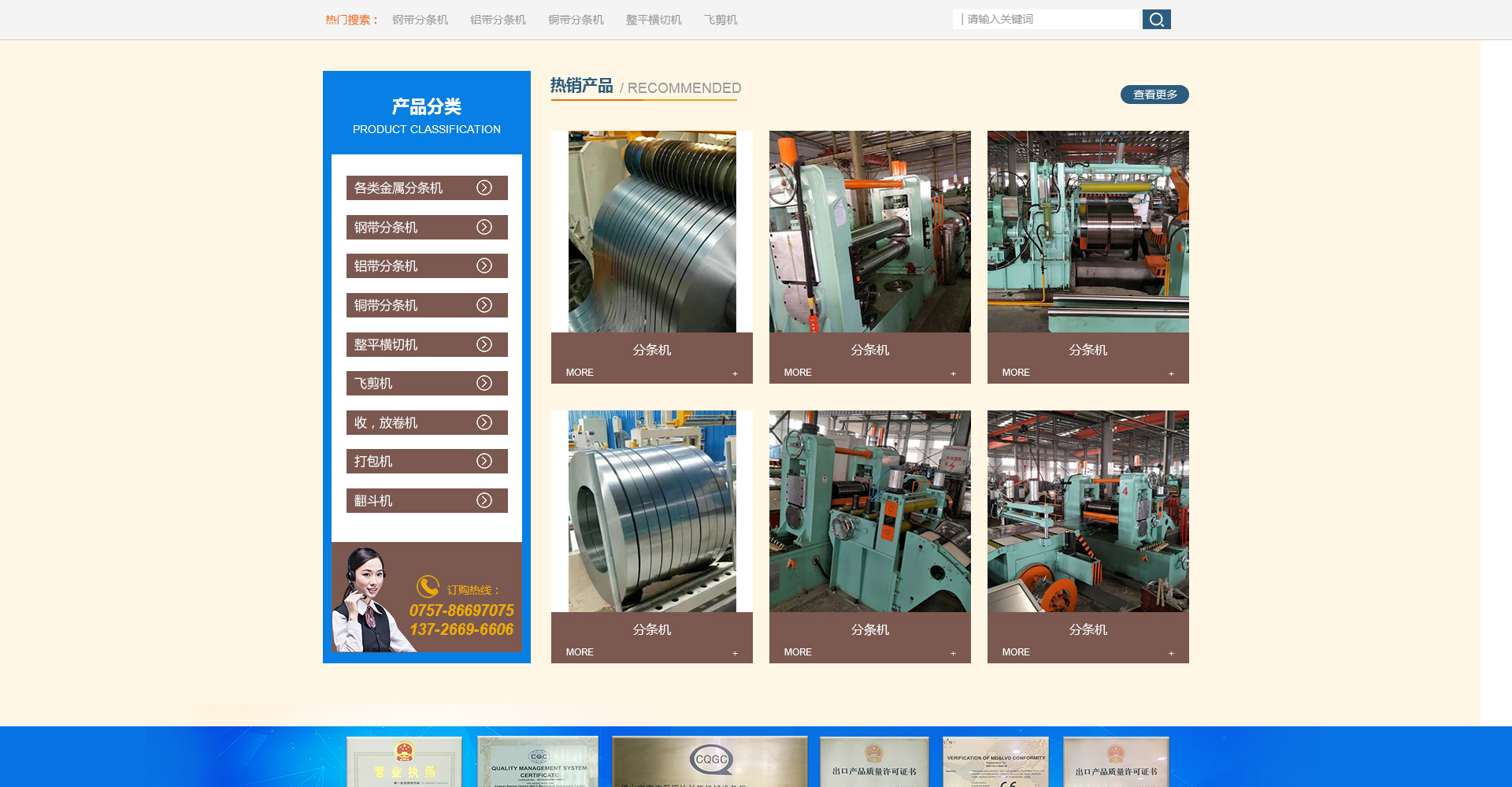Click circled arrow beside 整平横切机
1512x787 pixels.
click(484, 344)
